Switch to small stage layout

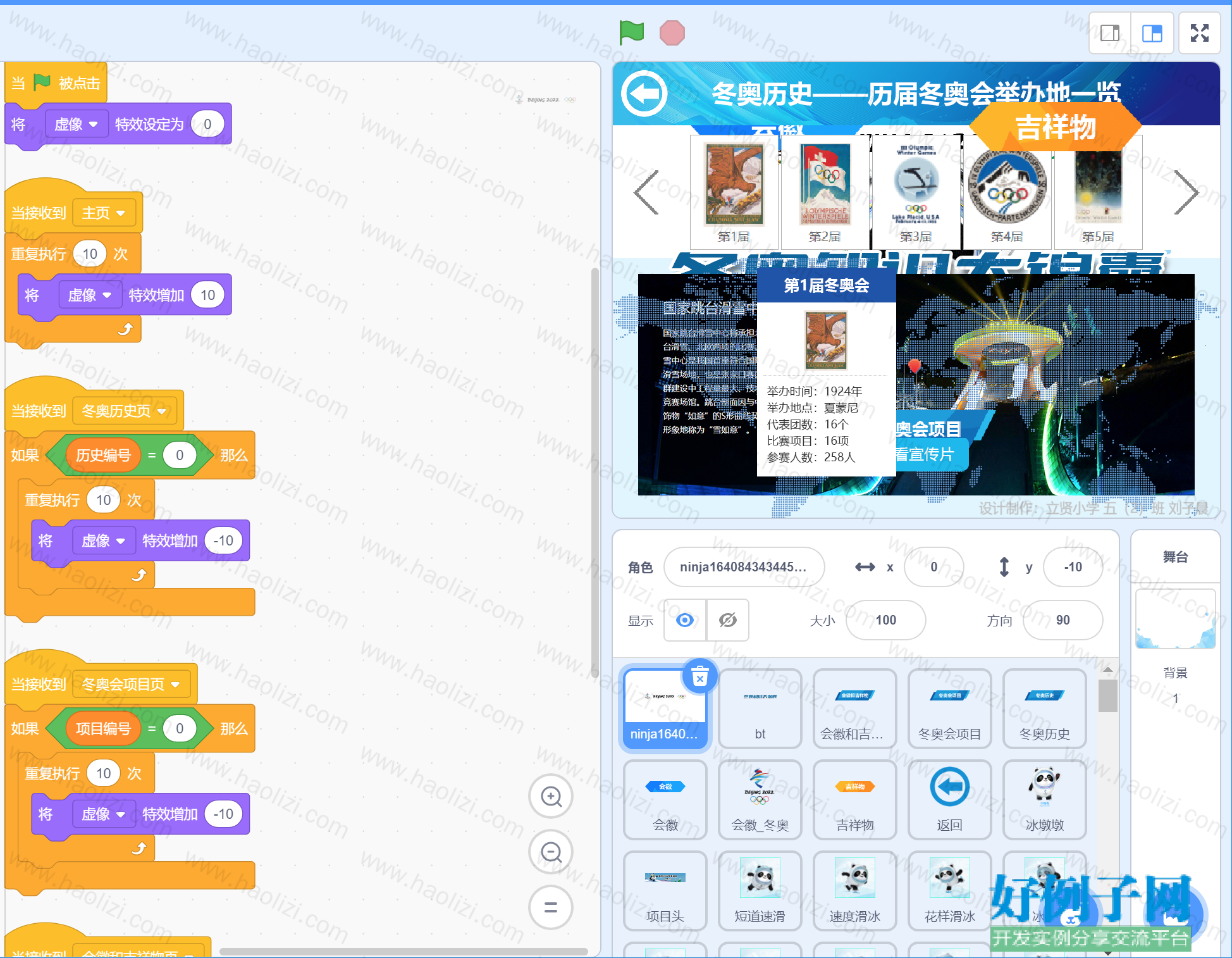click(1110, 33)
